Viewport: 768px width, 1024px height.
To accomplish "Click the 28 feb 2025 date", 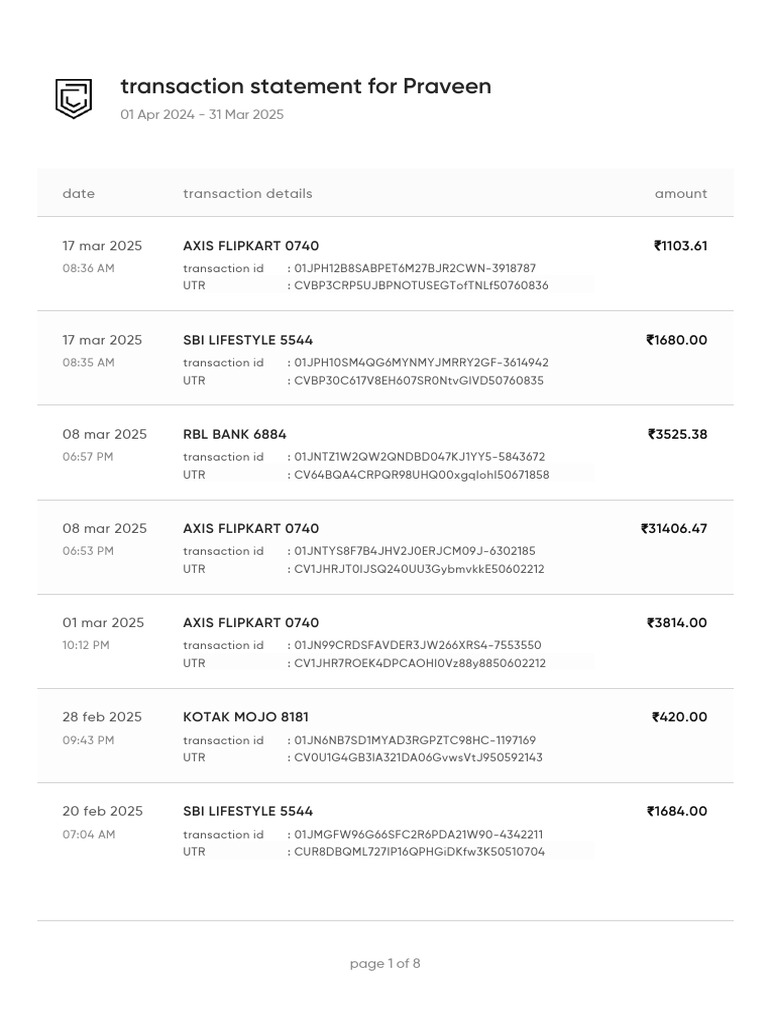I will coord(102,716).
